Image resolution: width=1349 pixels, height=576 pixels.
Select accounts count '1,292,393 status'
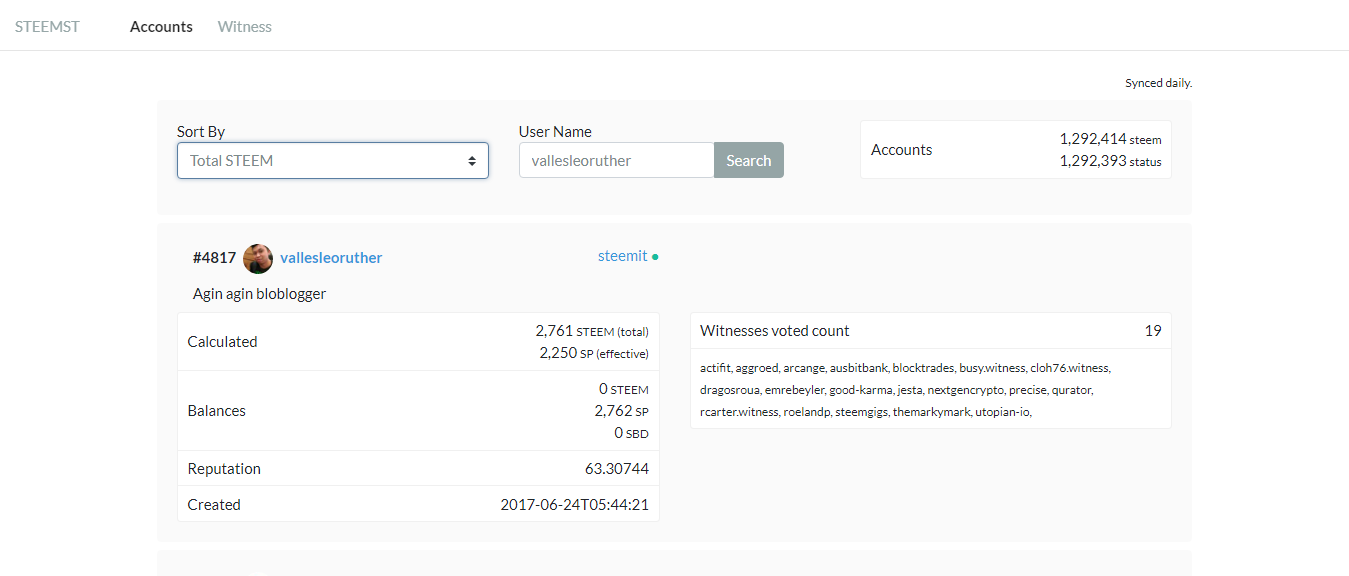pos(1110,160)
